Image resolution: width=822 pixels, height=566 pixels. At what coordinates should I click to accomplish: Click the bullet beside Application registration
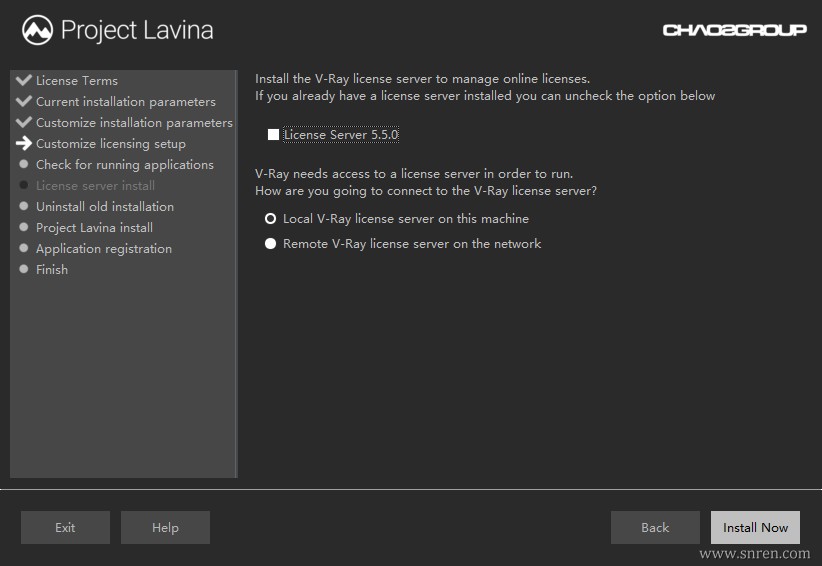pyautogui.click(x=24, y=248)
